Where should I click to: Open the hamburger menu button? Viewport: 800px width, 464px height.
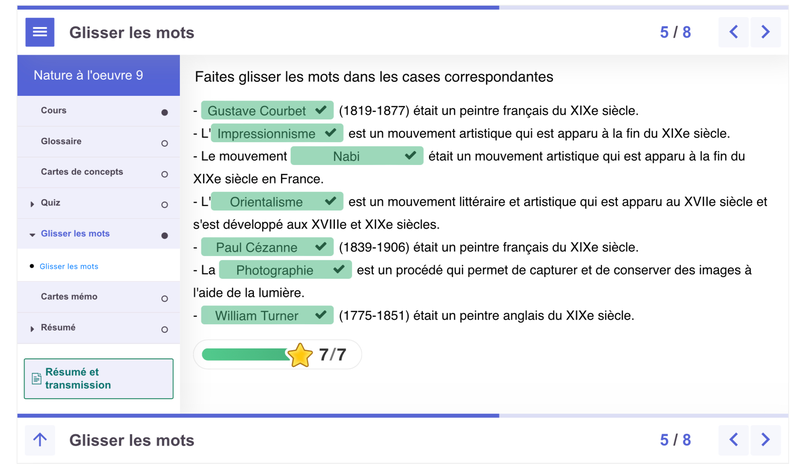40,32
